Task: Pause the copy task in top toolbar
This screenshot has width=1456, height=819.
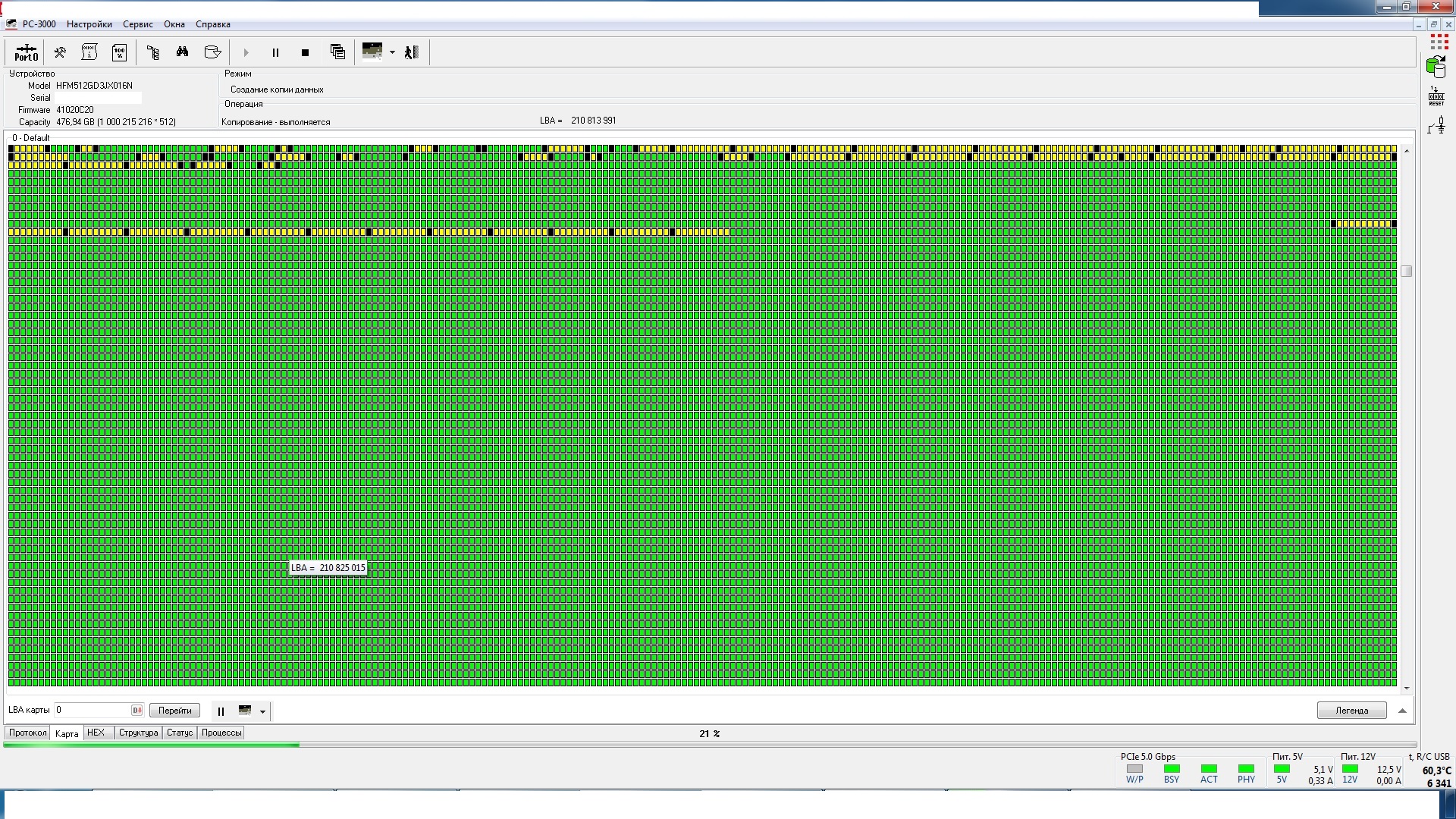Action: tap(275, 52)
